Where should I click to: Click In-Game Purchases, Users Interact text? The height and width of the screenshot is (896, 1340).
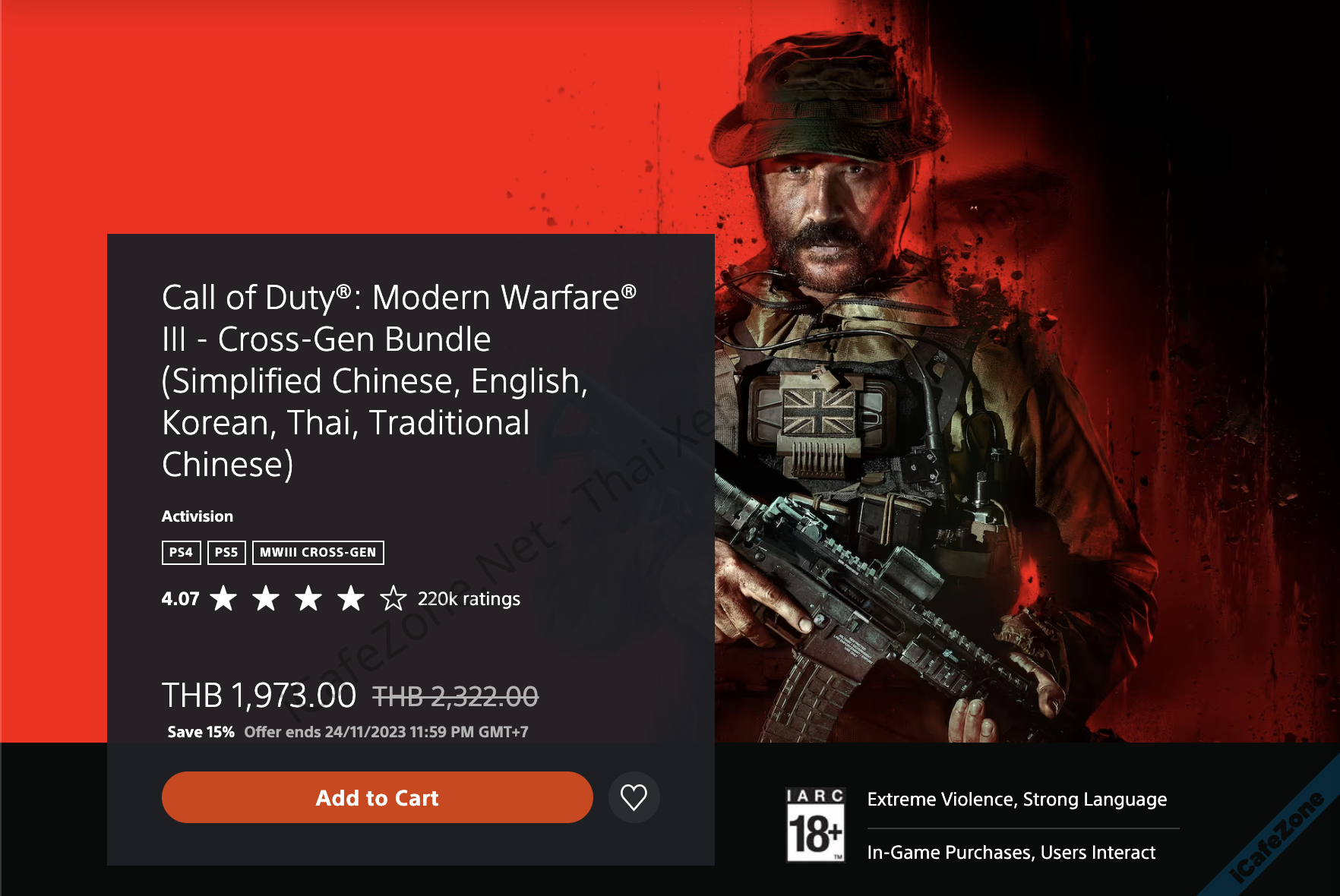point(1011,853)
